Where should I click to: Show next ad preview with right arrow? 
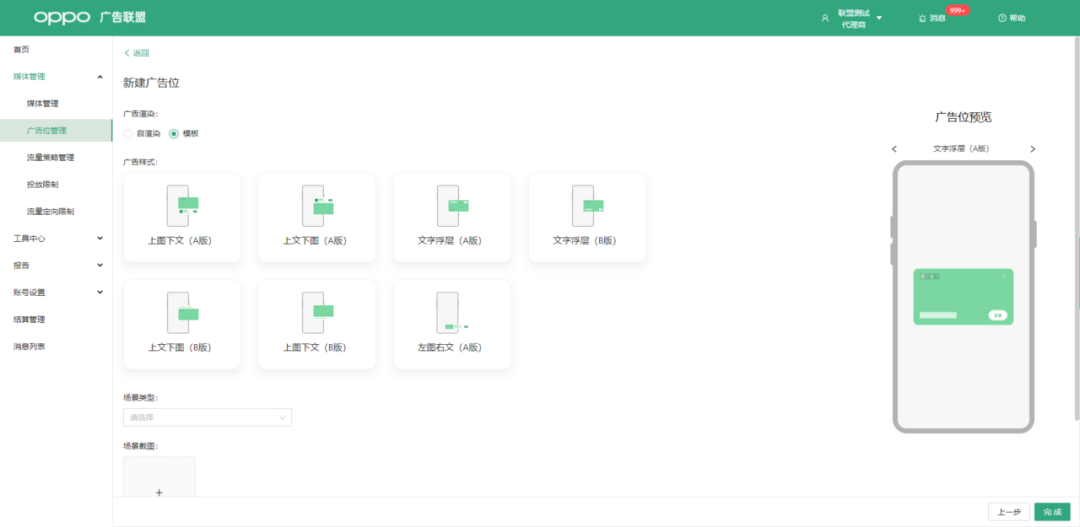1033,149
